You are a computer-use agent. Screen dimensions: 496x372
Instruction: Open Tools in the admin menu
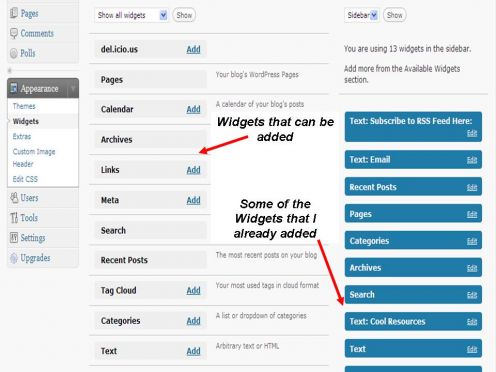29,218
